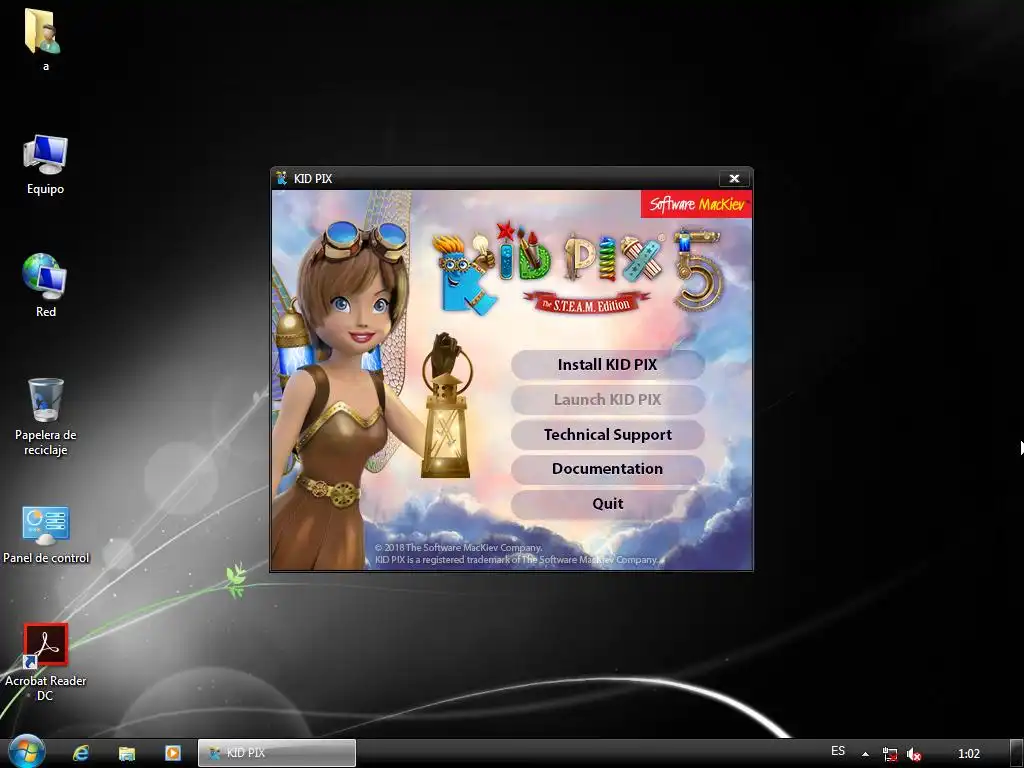Click the ES language indicator
Viewport: 1024px width, 768px height.
pos(838,751)
